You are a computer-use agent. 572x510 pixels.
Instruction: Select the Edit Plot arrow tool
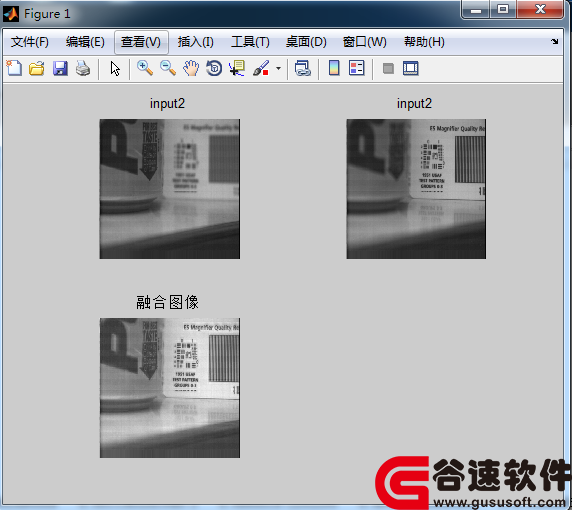point(115,69)
